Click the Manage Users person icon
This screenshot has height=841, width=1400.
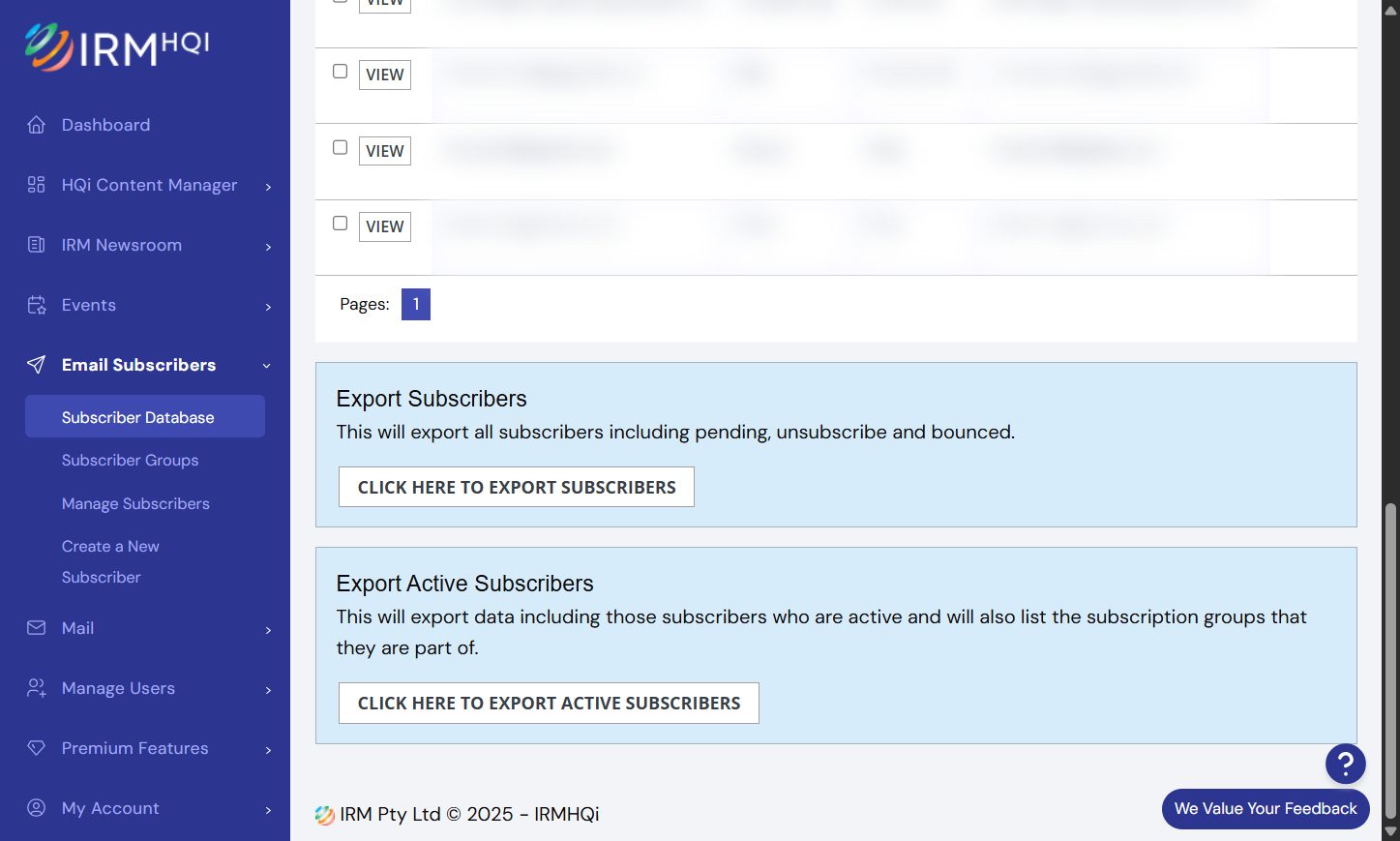37,688
